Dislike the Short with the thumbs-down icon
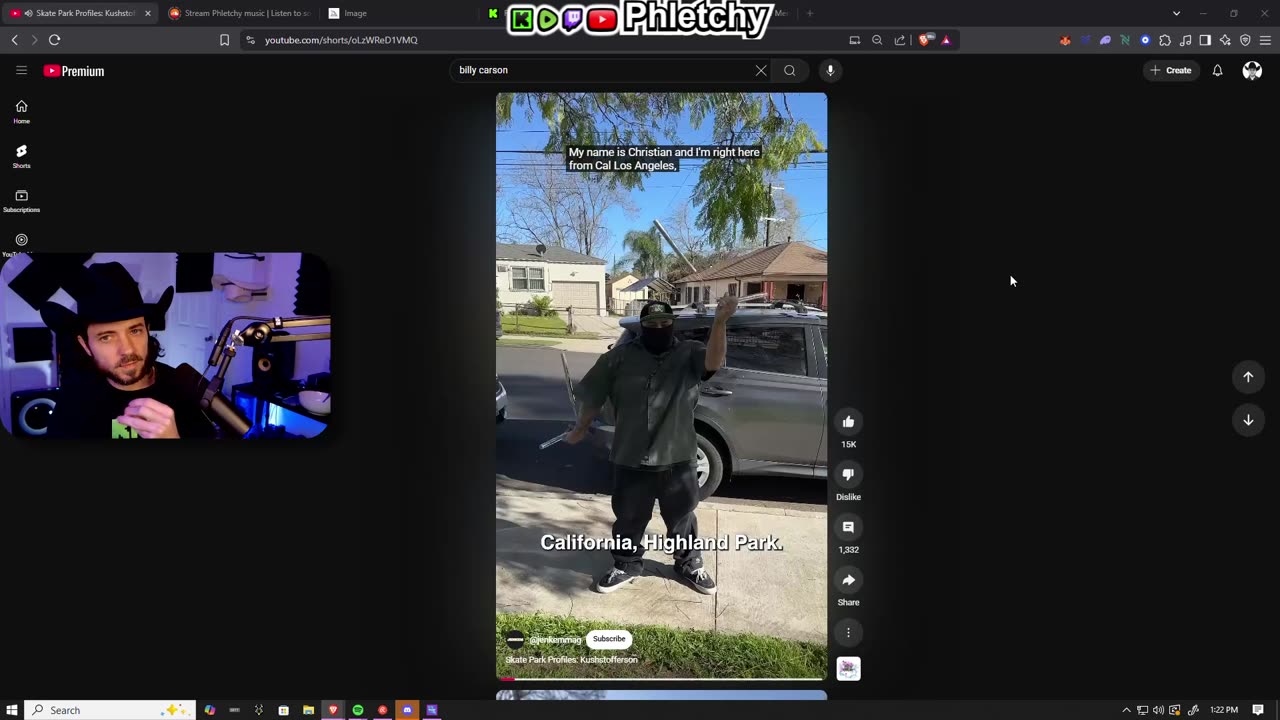Screen dimensions: 1280x720 (x=848, y=475)
